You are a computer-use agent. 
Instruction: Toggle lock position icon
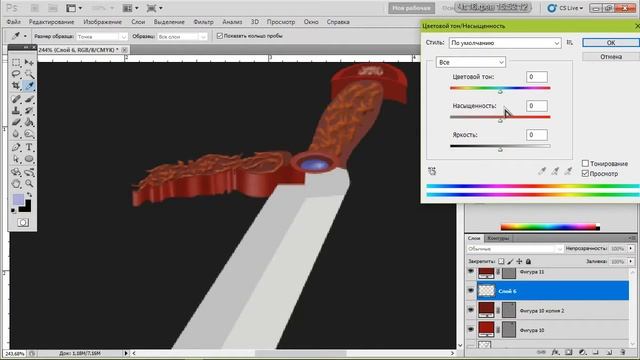pos(519,261)
